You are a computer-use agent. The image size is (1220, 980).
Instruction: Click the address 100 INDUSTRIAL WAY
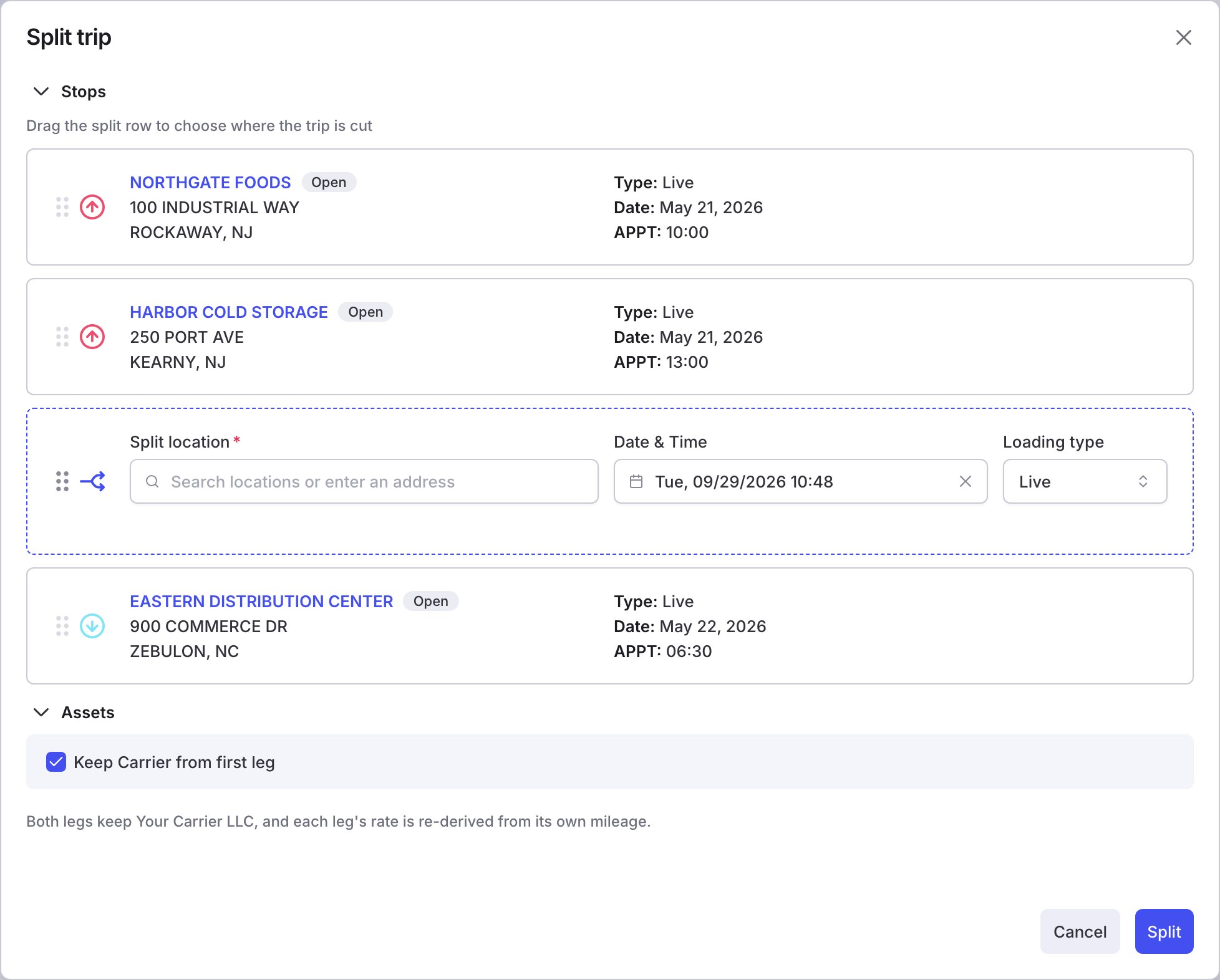pyautogui.click(x=215, y=208)
